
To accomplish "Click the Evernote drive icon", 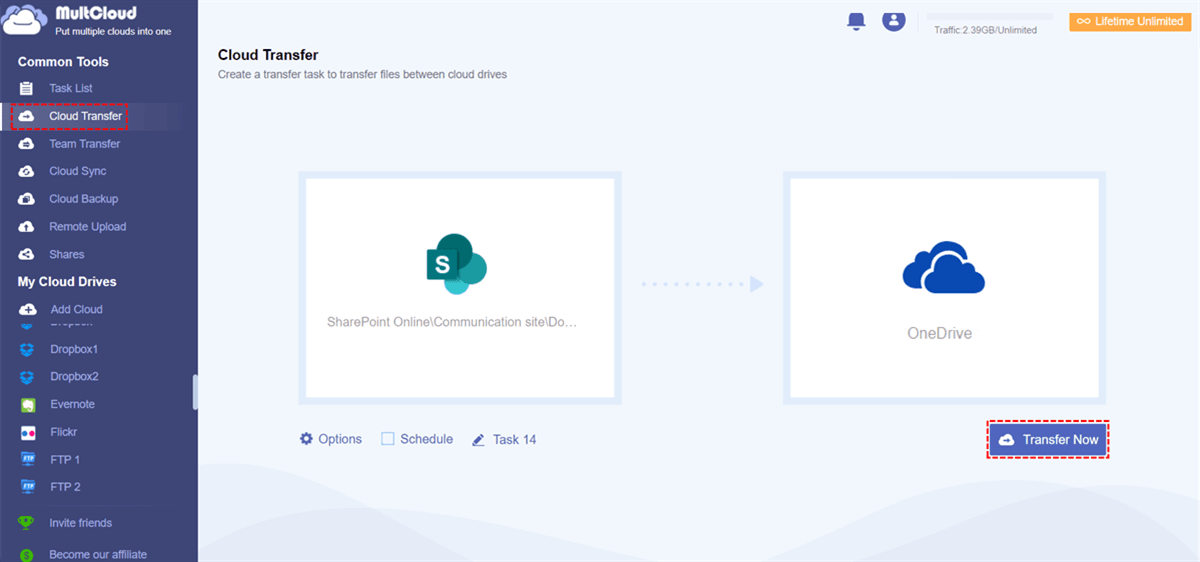I will [28, 405].
